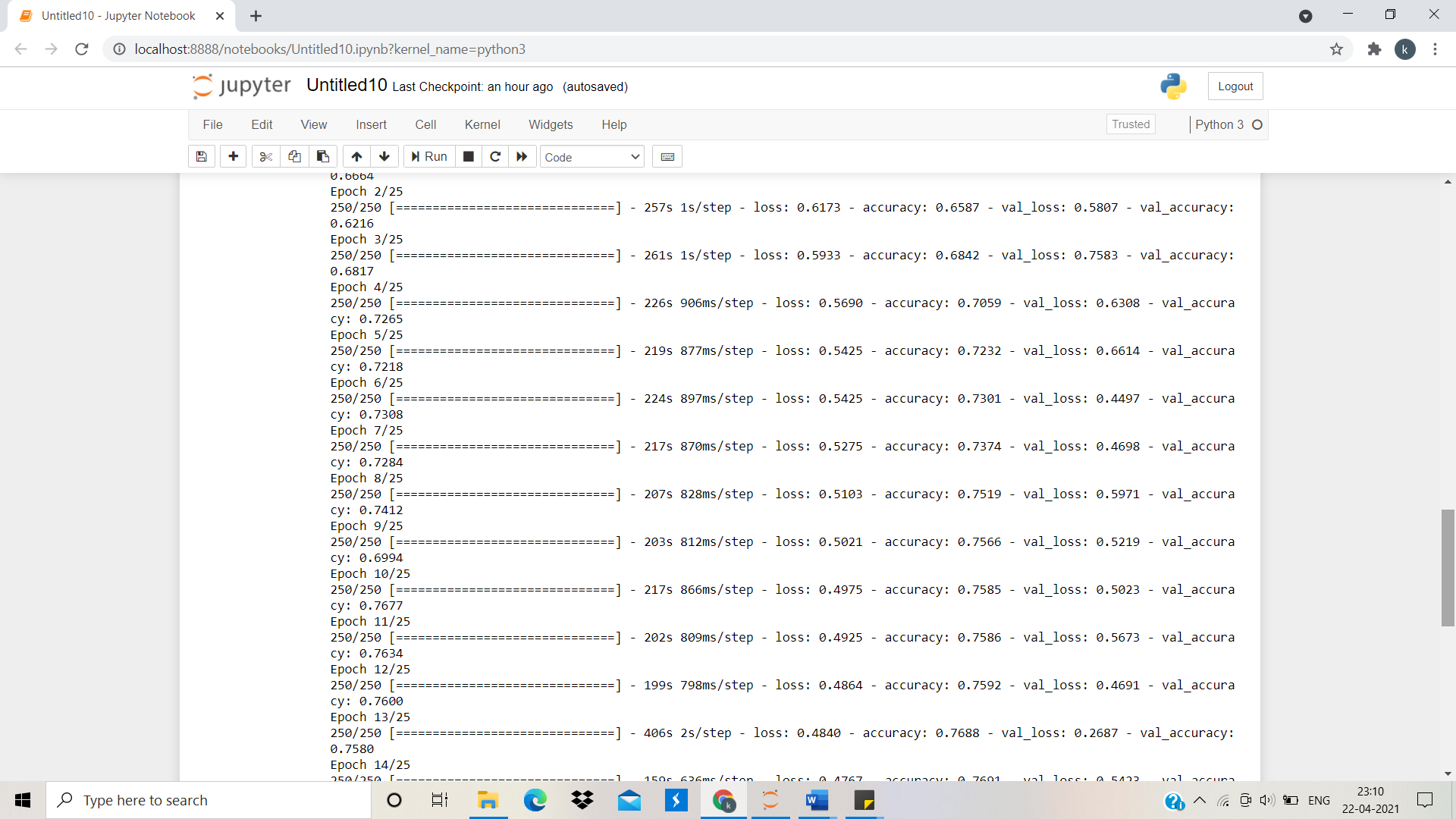1456x819 pixels.
Task: Move the selected cell down
Action: 384,156
